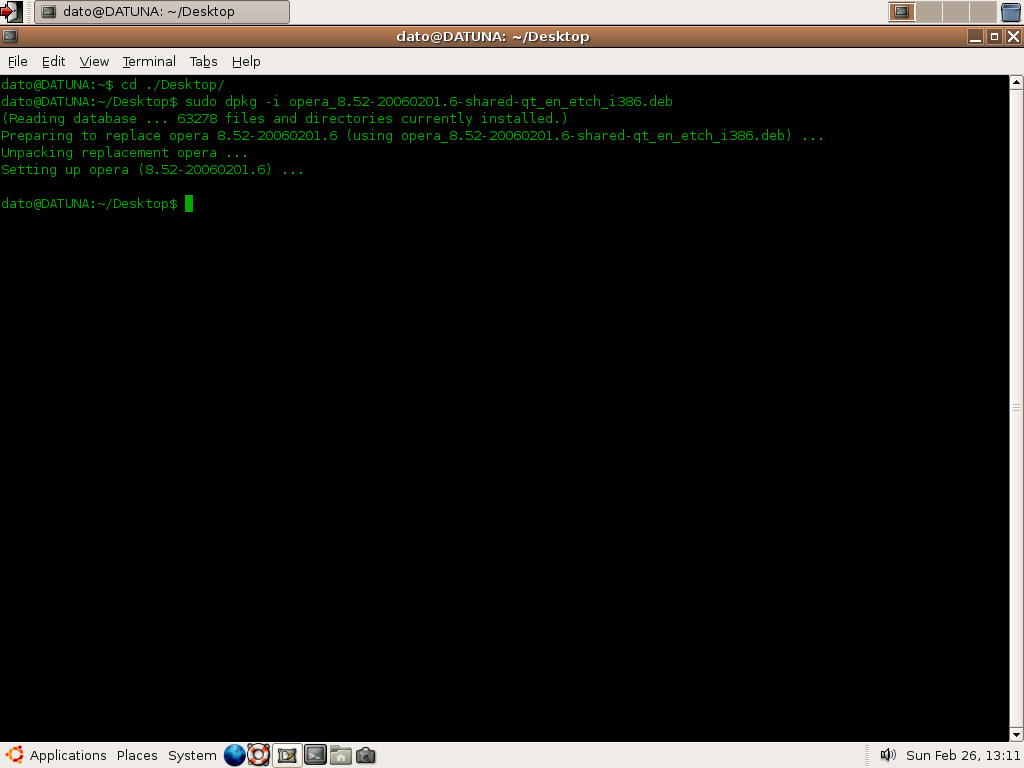Maximize the terminal window
Screen dimensions: 1024x768
[995, 37]
